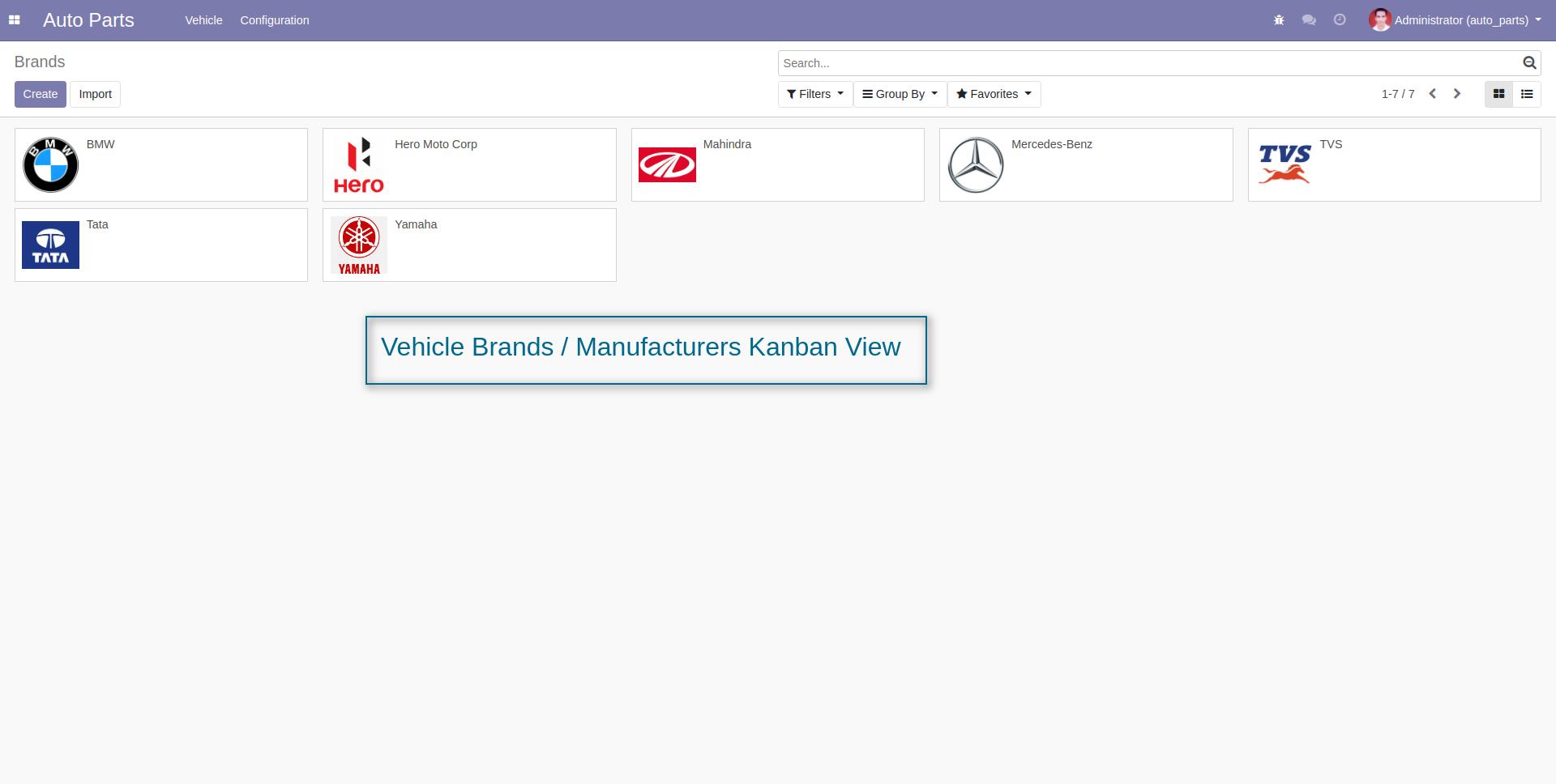Click the Auto Parts app title

[88, 20]
